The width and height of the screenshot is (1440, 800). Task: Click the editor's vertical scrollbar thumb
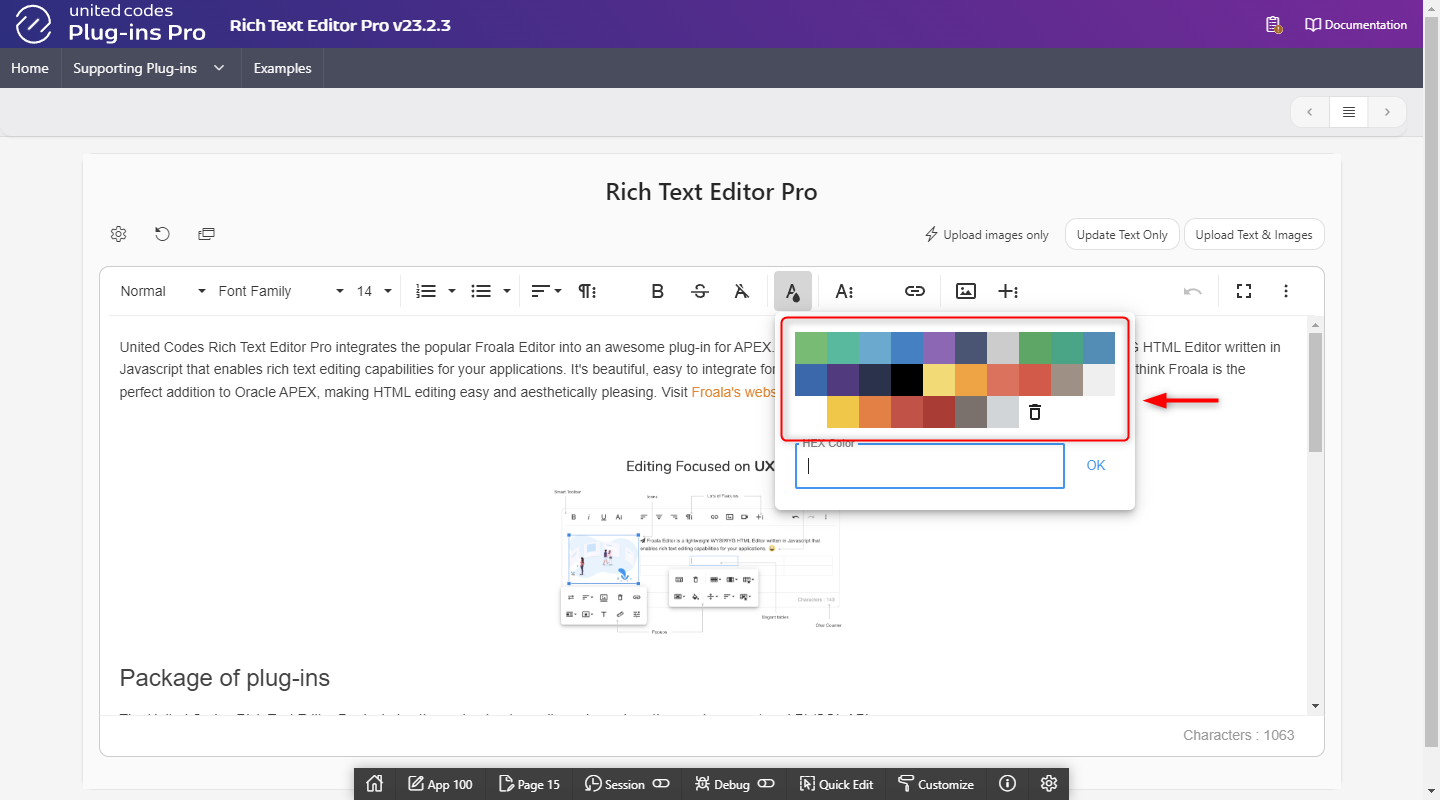tap(1315, 393)
